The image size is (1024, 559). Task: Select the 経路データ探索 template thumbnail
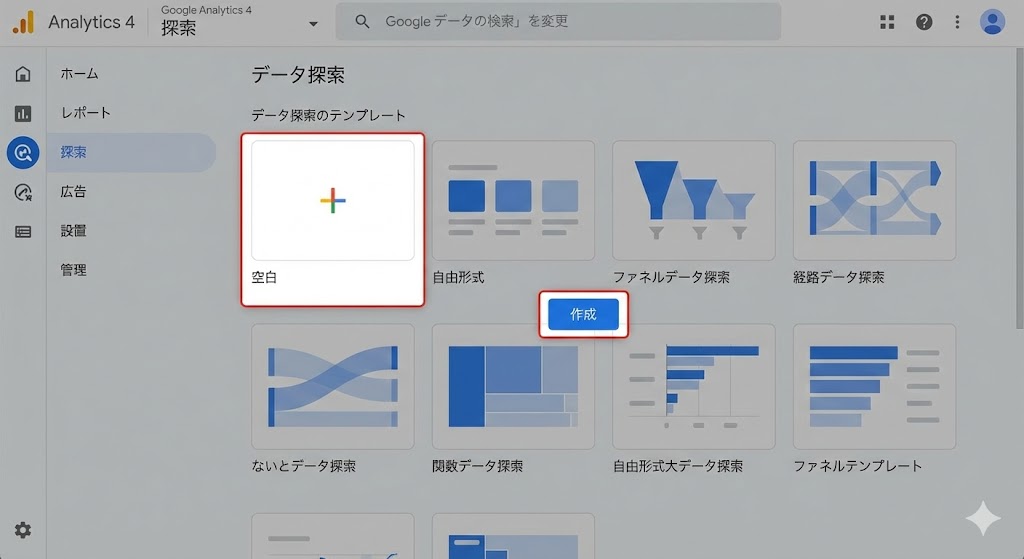click(x=874, y=200)
